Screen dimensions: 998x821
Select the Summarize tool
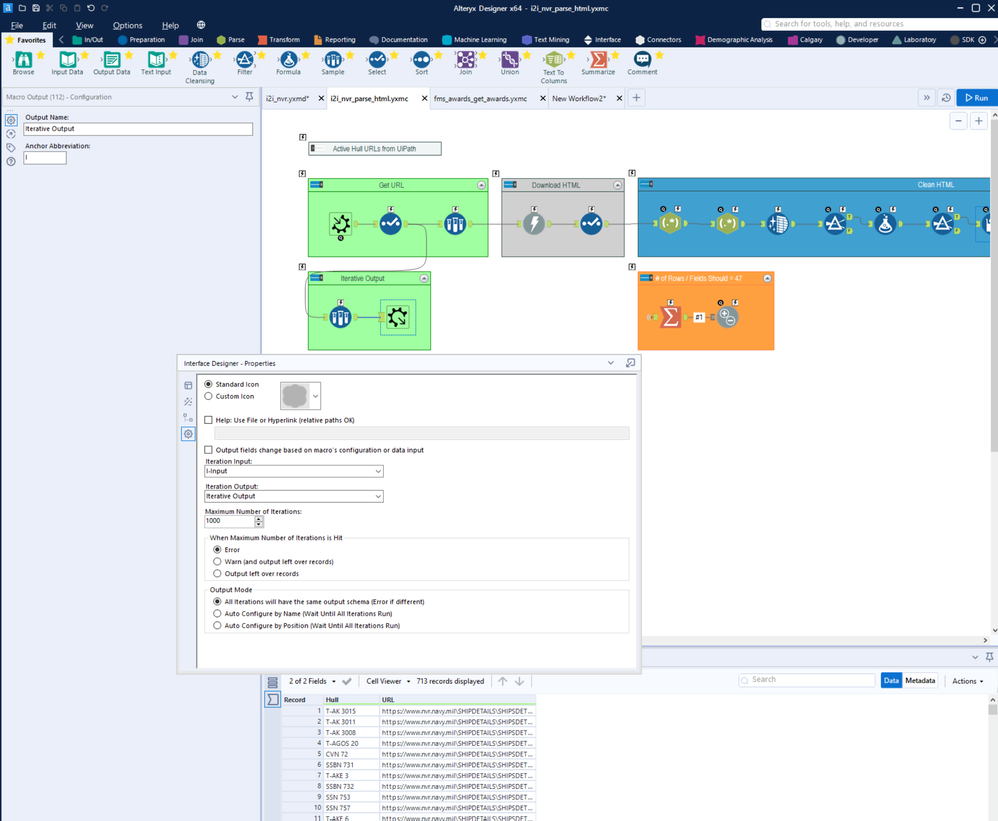[598, 62]
